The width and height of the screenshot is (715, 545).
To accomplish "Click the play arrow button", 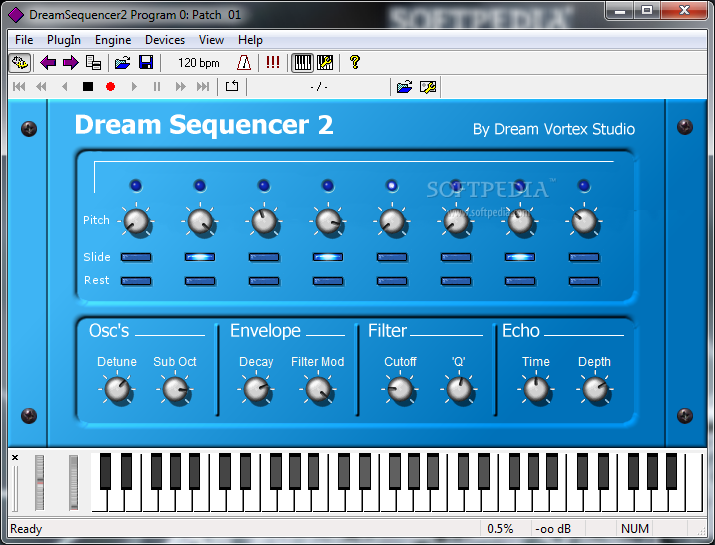I will [134, 87].
